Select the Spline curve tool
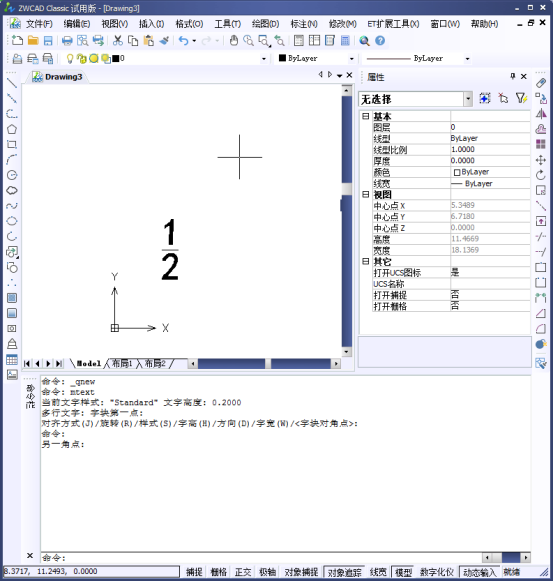The width and height of the screenshot is (554, 582). tap(12, 206)
